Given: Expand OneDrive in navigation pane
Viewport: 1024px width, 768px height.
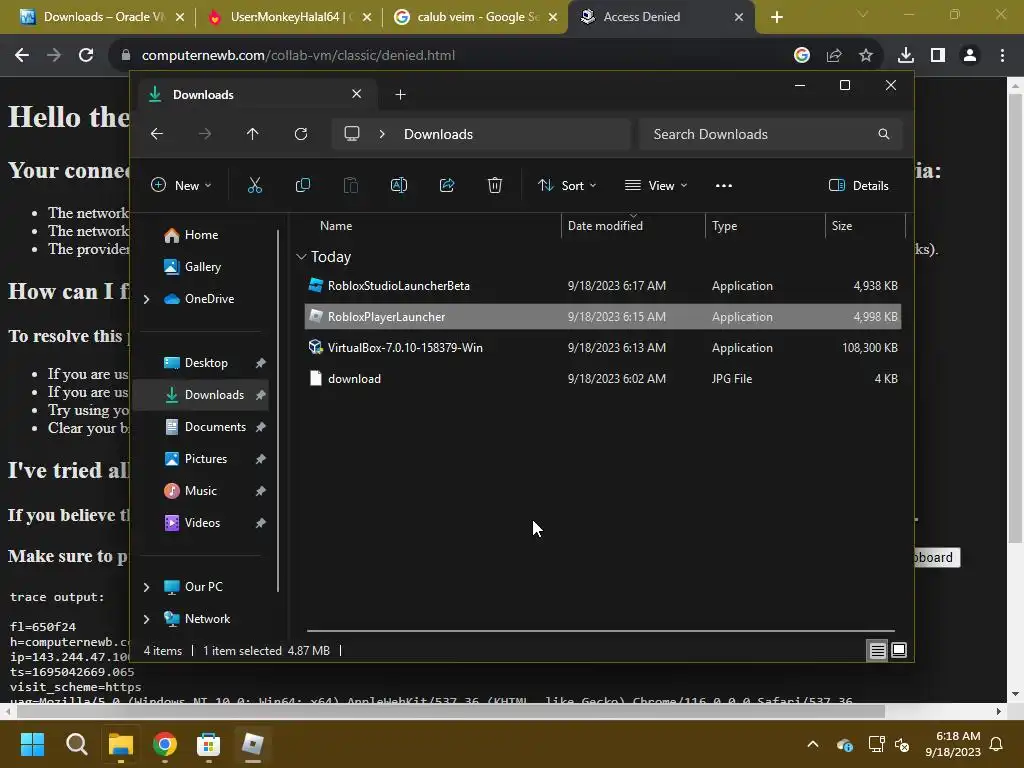Looking at the screenshot, I should (146, 299).
